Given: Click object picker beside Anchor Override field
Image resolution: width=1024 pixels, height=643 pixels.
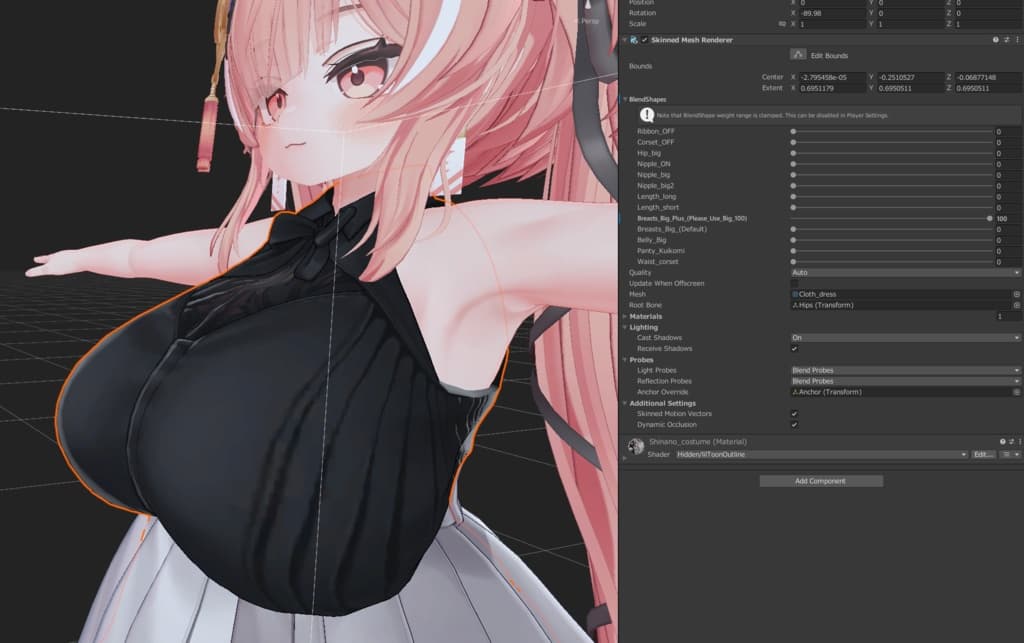Looking at the screenshot, I should coord(1017,392).
